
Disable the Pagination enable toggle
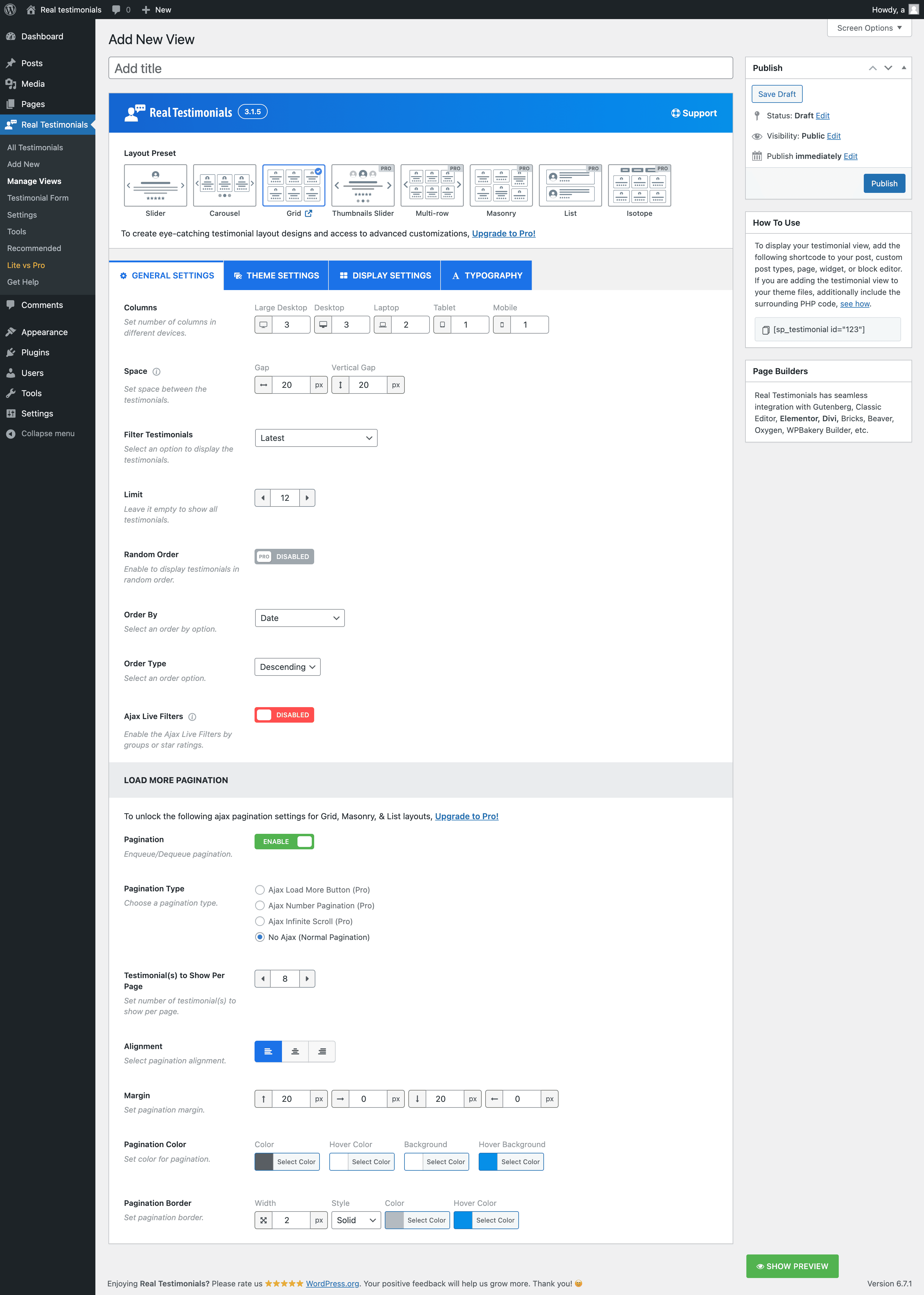284,842
